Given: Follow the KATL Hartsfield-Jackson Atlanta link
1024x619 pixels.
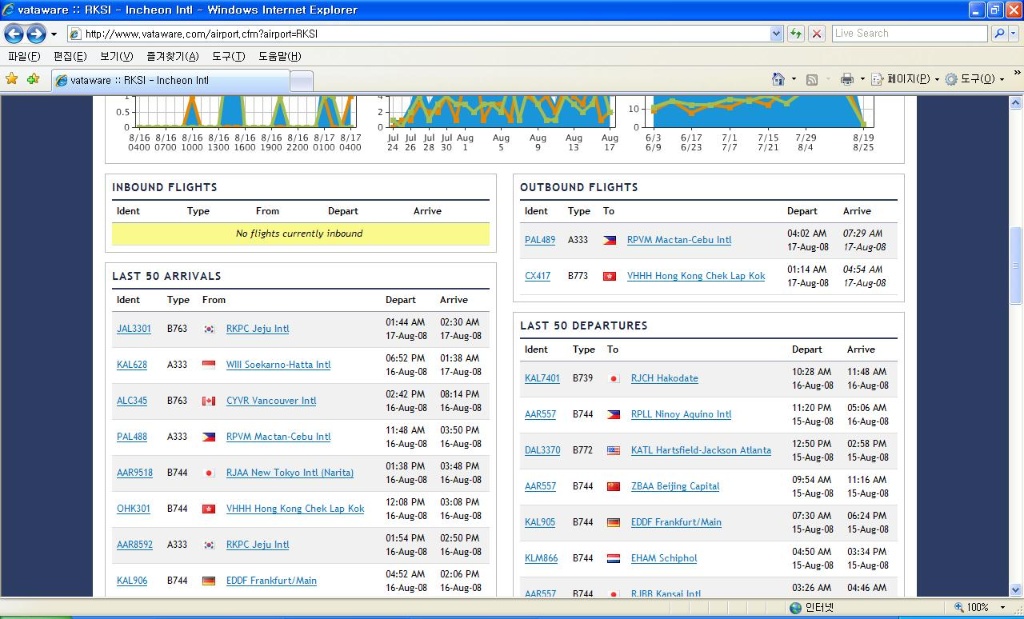Looking at the screenshot, I should (700, 451).
